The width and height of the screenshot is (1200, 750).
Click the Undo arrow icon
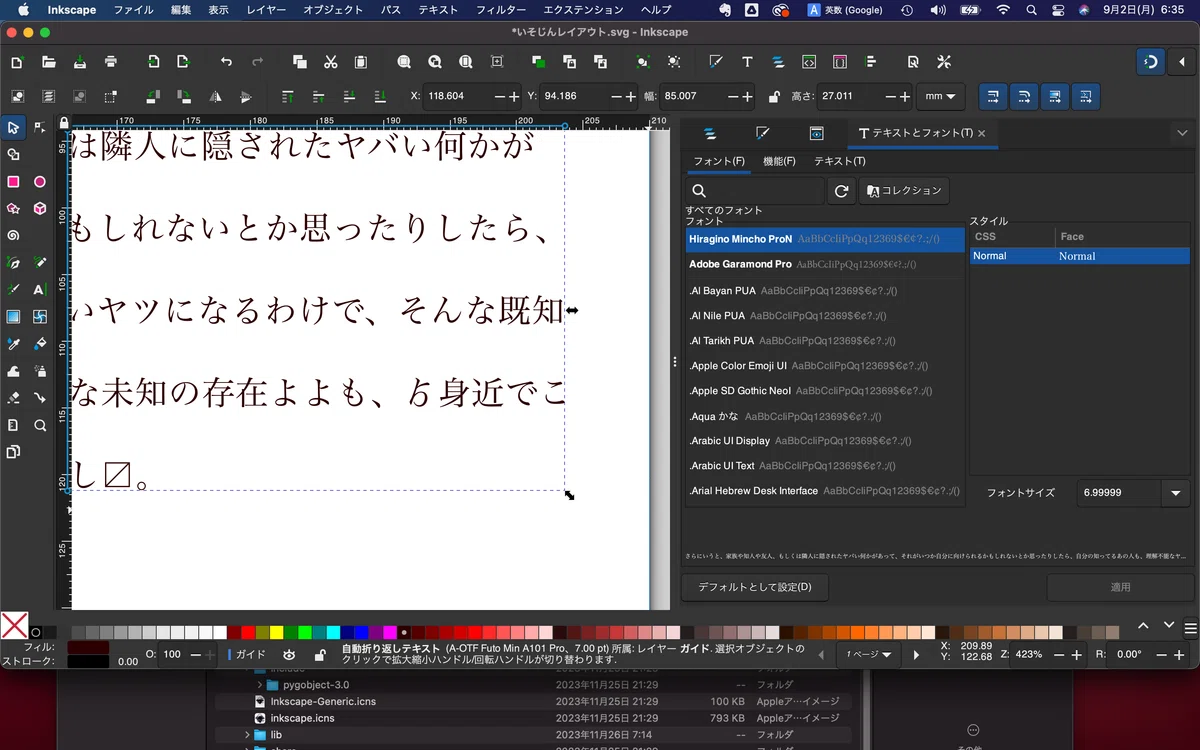(226, 62)
